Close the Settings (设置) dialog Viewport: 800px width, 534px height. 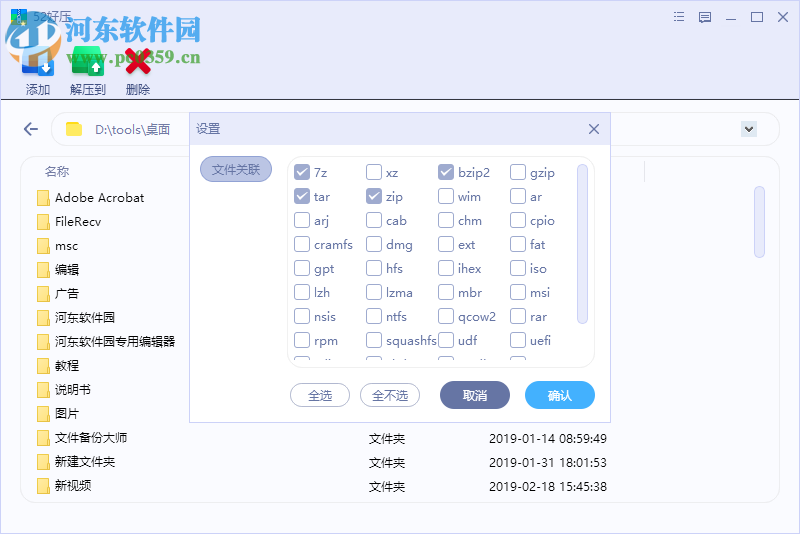[x=594, y=129]
